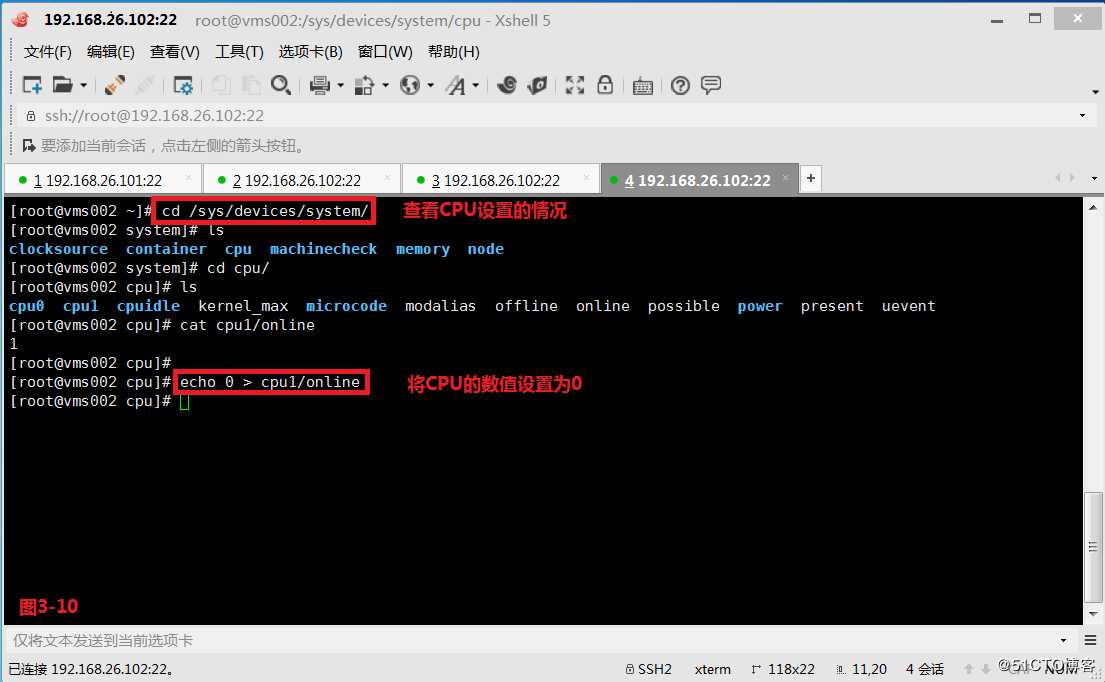Click the 4 会话 sessions status

click(x=925, y=669)
